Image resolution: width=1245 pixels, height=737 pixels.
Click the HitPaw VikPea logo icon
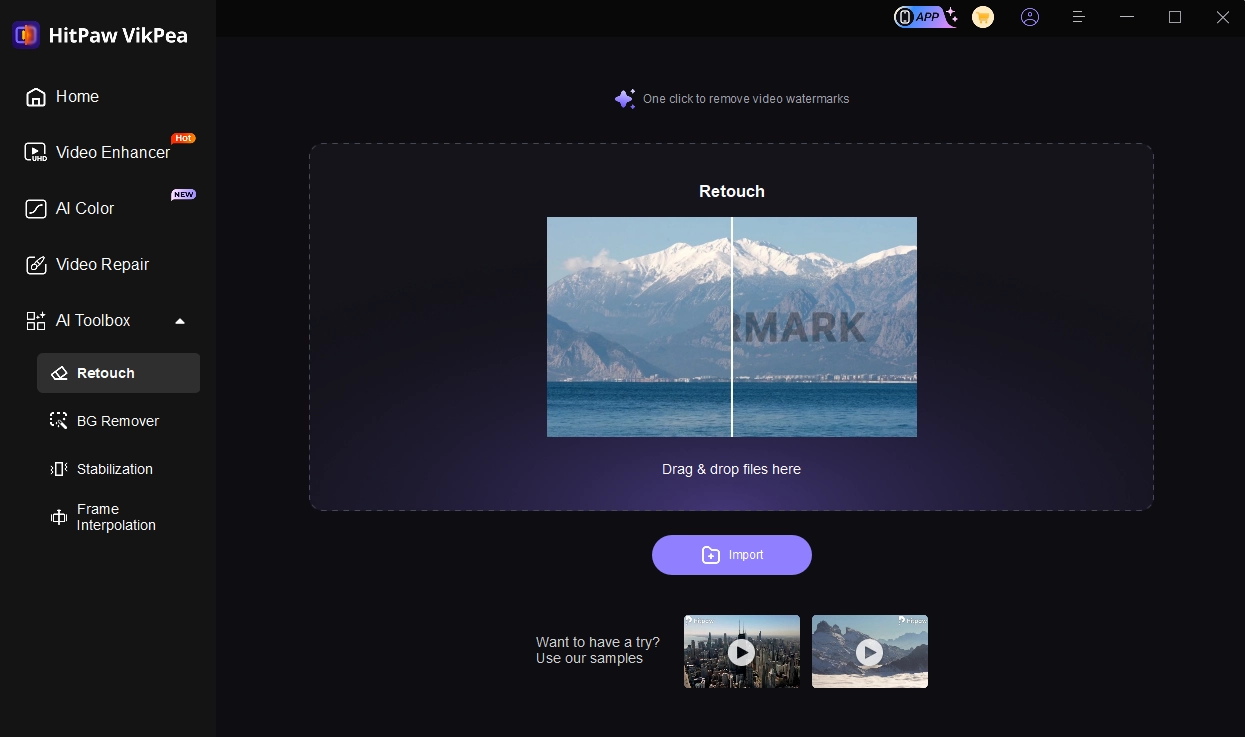coord(26,35)
